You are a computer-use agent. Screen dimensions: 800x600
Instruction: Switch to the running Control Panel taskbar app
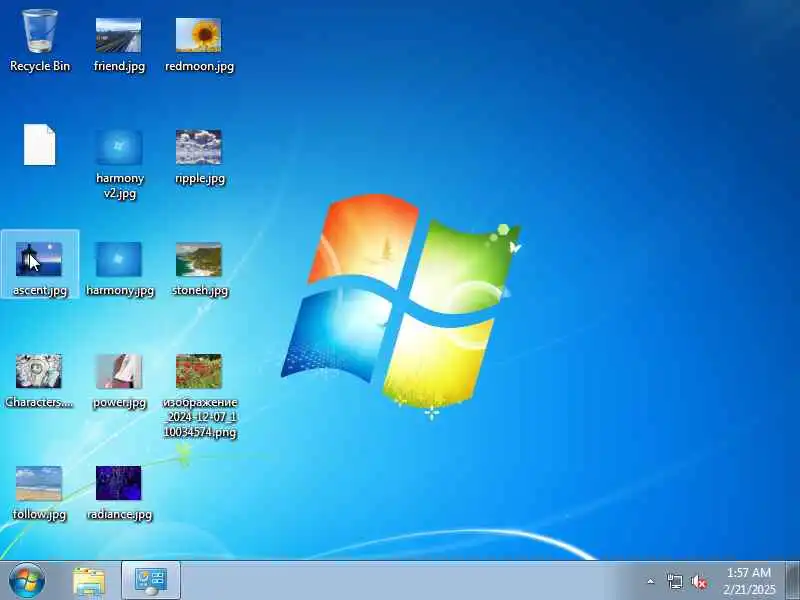coord(151,581)
